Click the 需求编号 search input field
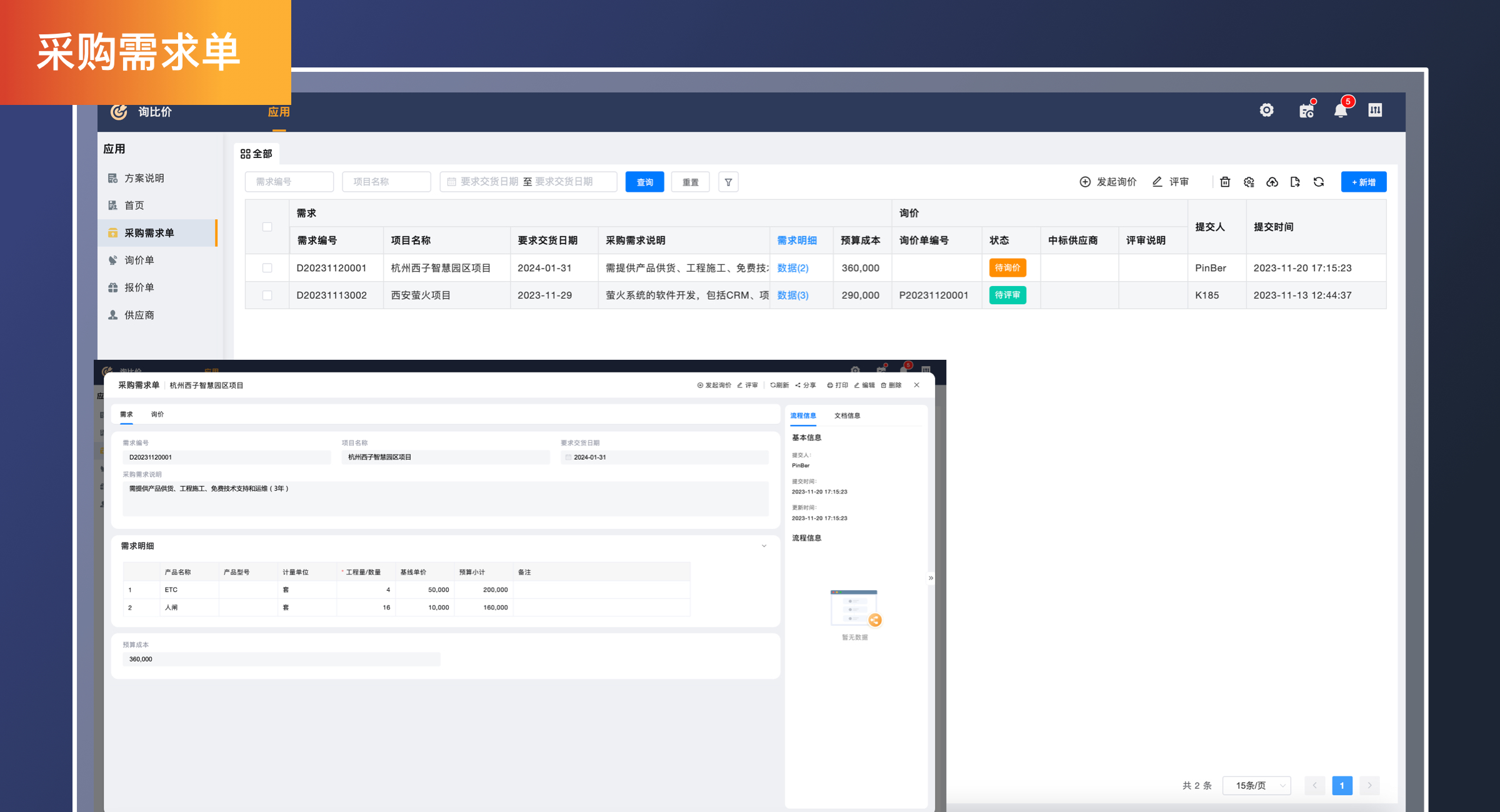Screen dimensions: 1500x812 point(289,182)
